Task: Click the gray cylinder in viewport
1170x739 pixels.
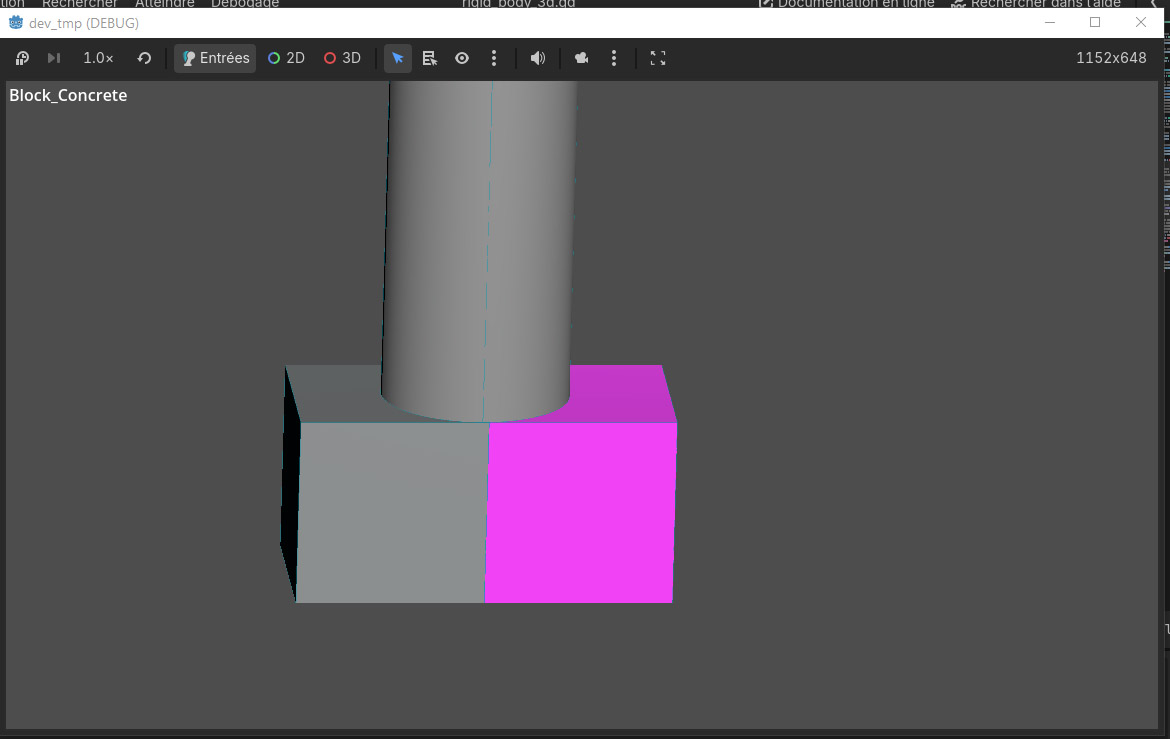Action: click(x=480, y=250)
